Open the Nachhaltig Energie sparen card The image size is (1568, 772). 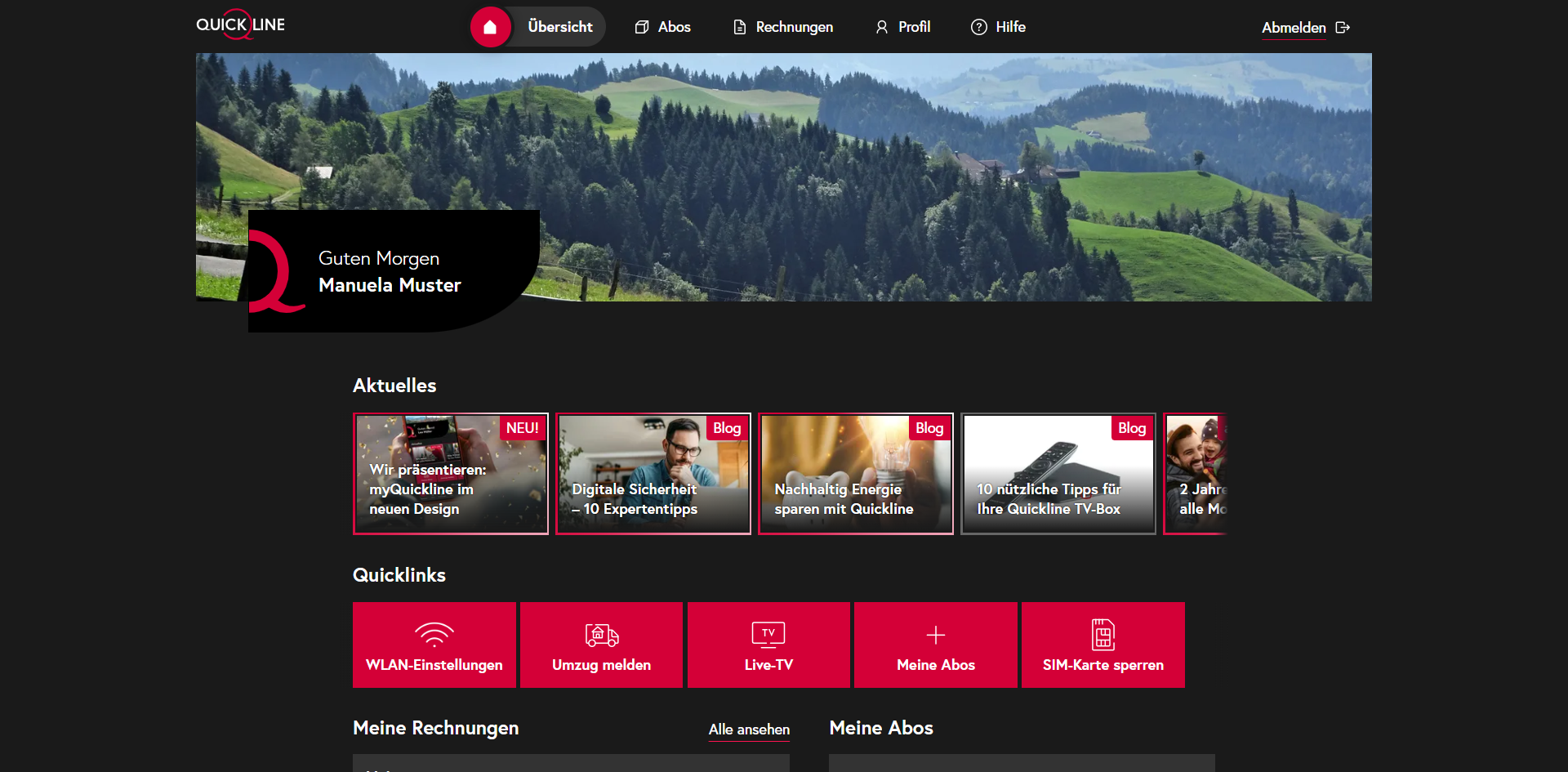[x=856, y=474]
